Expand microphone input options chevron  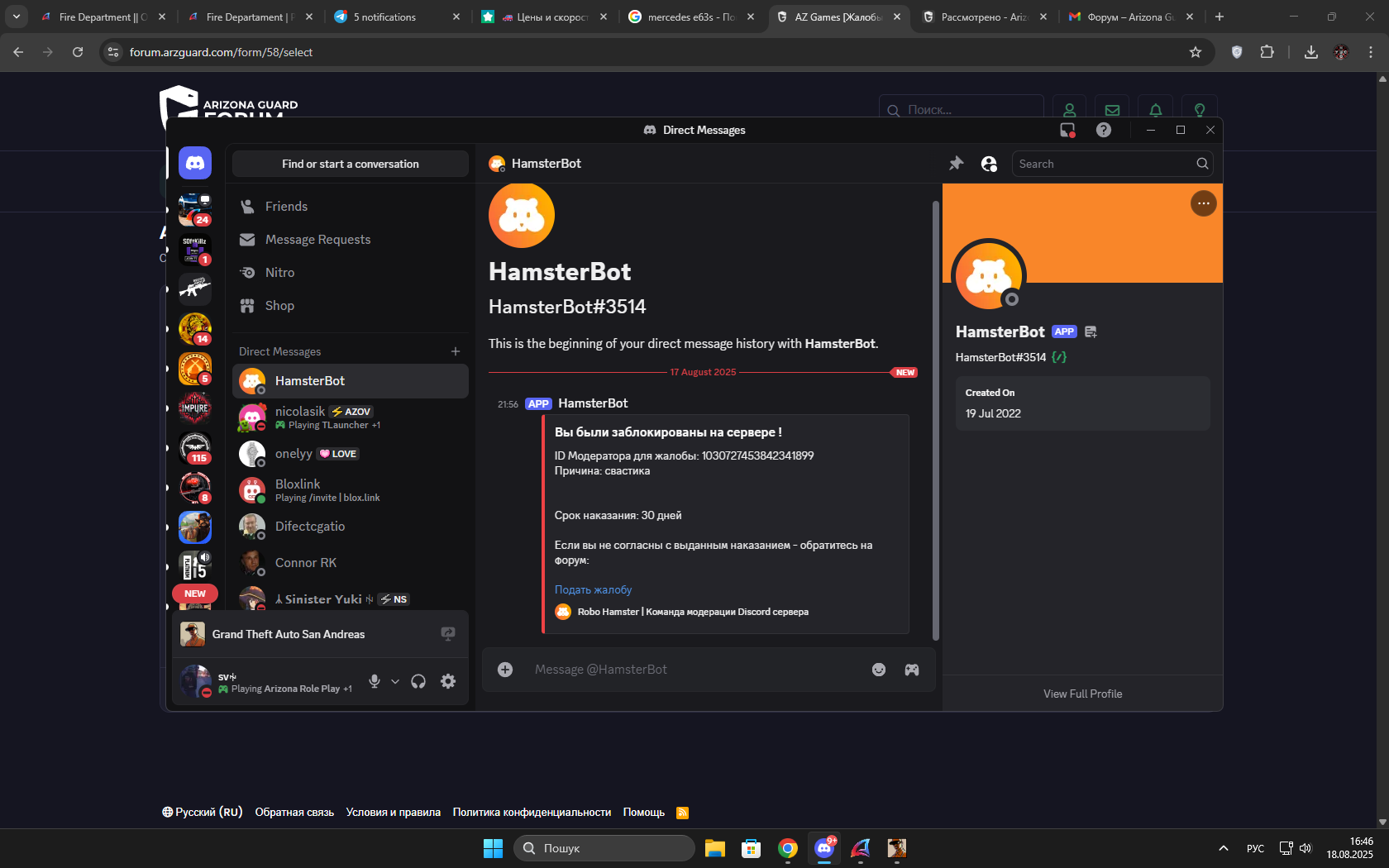(x=395, y=682)
